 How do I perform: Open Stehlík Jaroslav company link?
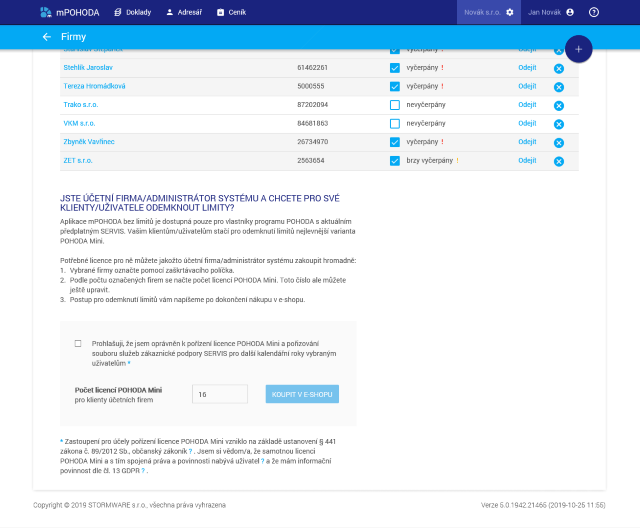88,68
